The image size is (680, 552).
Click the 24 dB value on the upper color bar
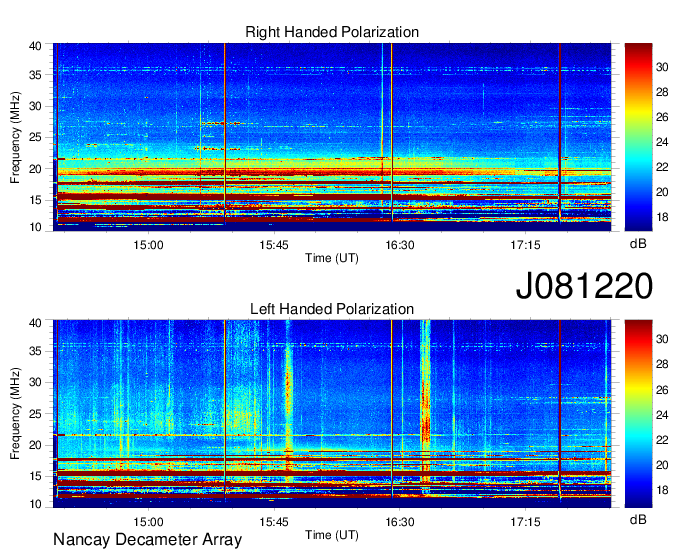pyautogui.click(x=662, y=142)
